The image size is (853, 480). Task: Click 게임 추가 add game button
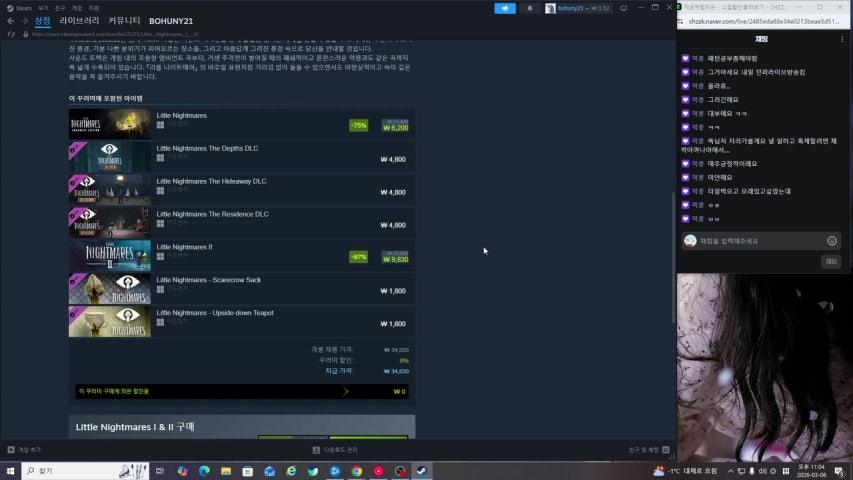pos(24,450)
